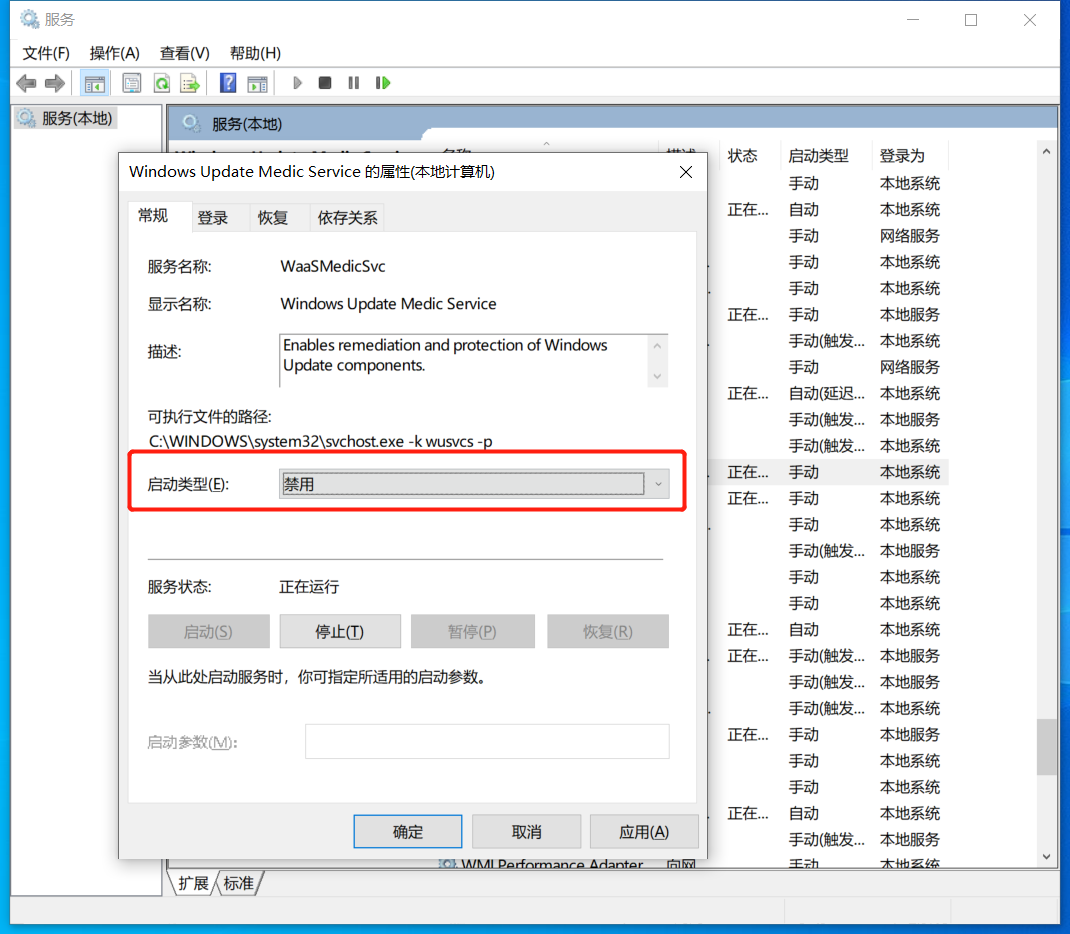Click the Forward arrow in toolbar
This screenshot has height=934, width=1070.
[x=55, y=83]
